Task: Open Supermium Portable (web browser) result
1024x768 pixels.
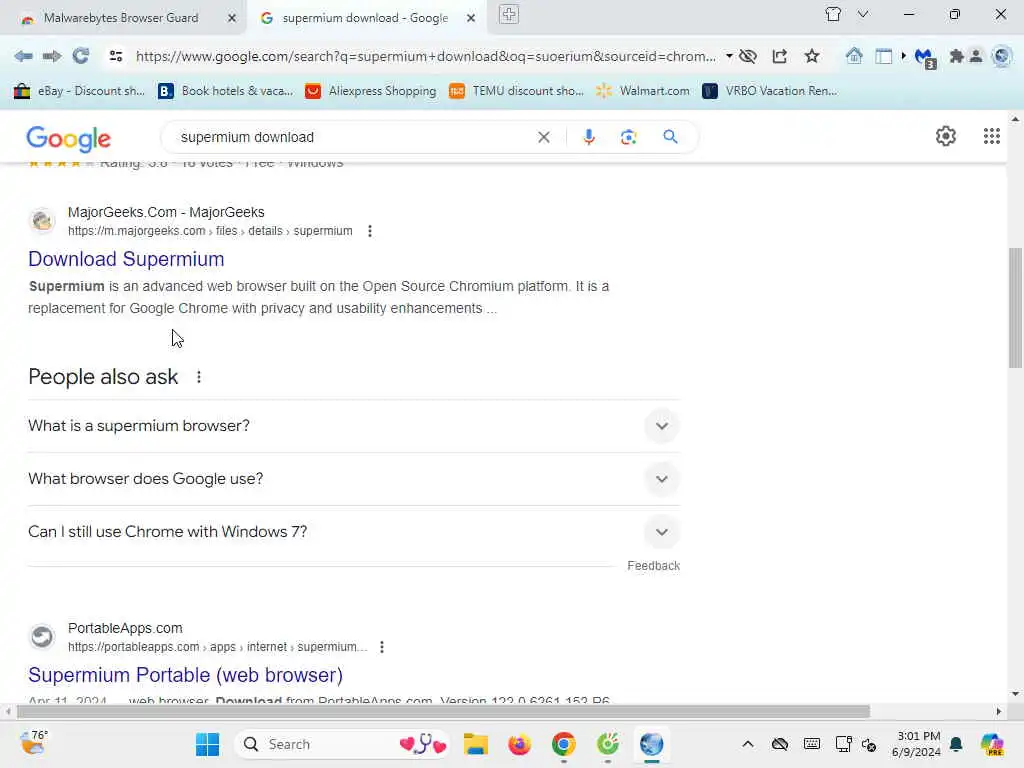Action: click(x=185, y=675)
